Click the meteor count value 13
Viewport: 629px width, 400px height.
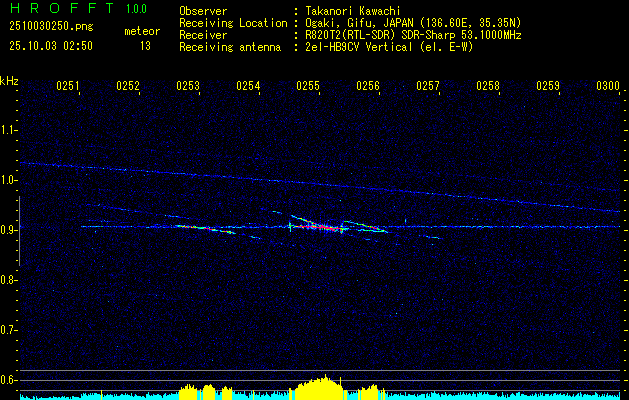pyautogui.click(x=145, y=46)
